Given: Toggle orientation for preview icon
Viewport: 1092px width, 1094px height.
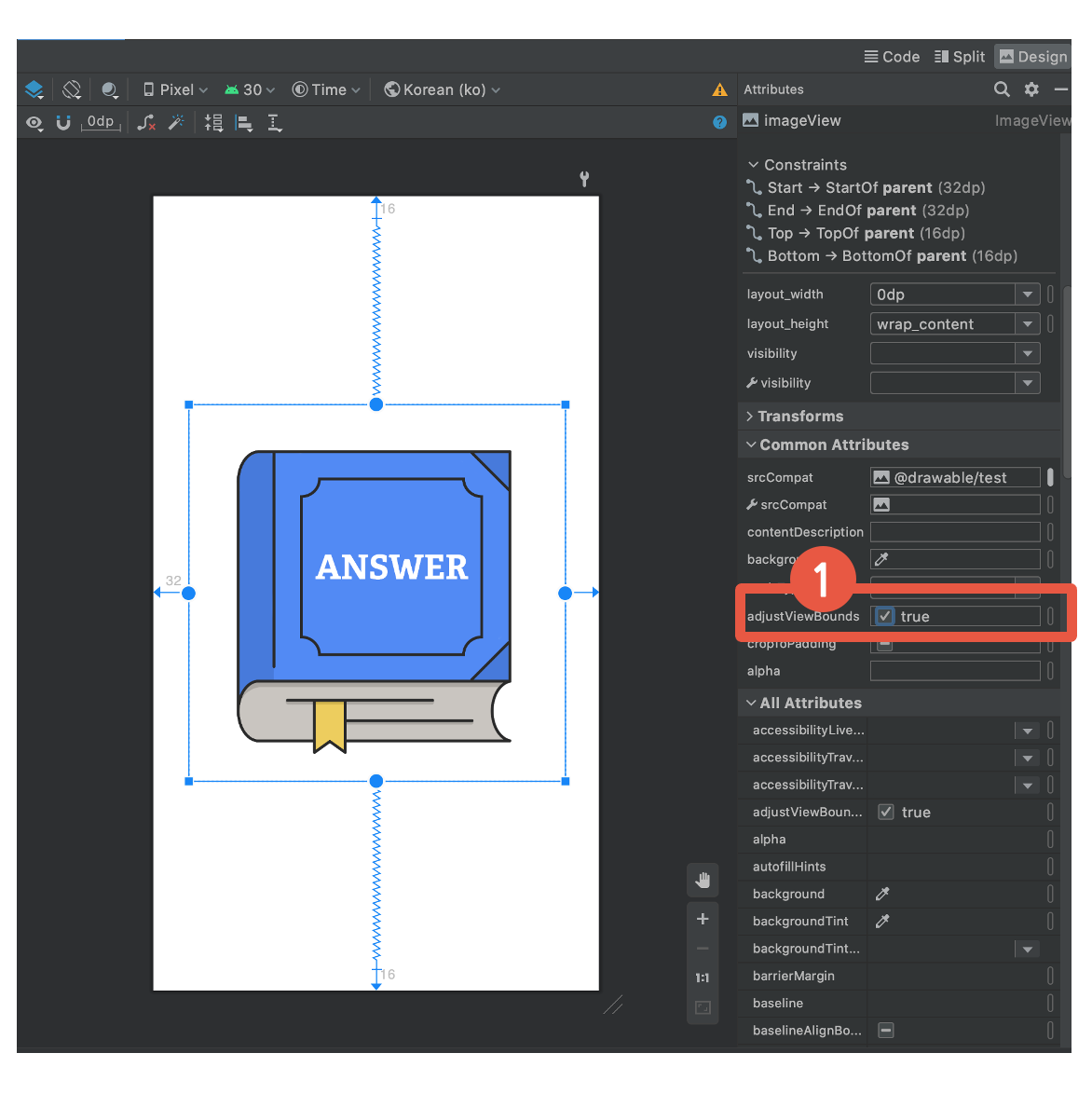Looking at the screenshot, I should (x=71, y=89).
